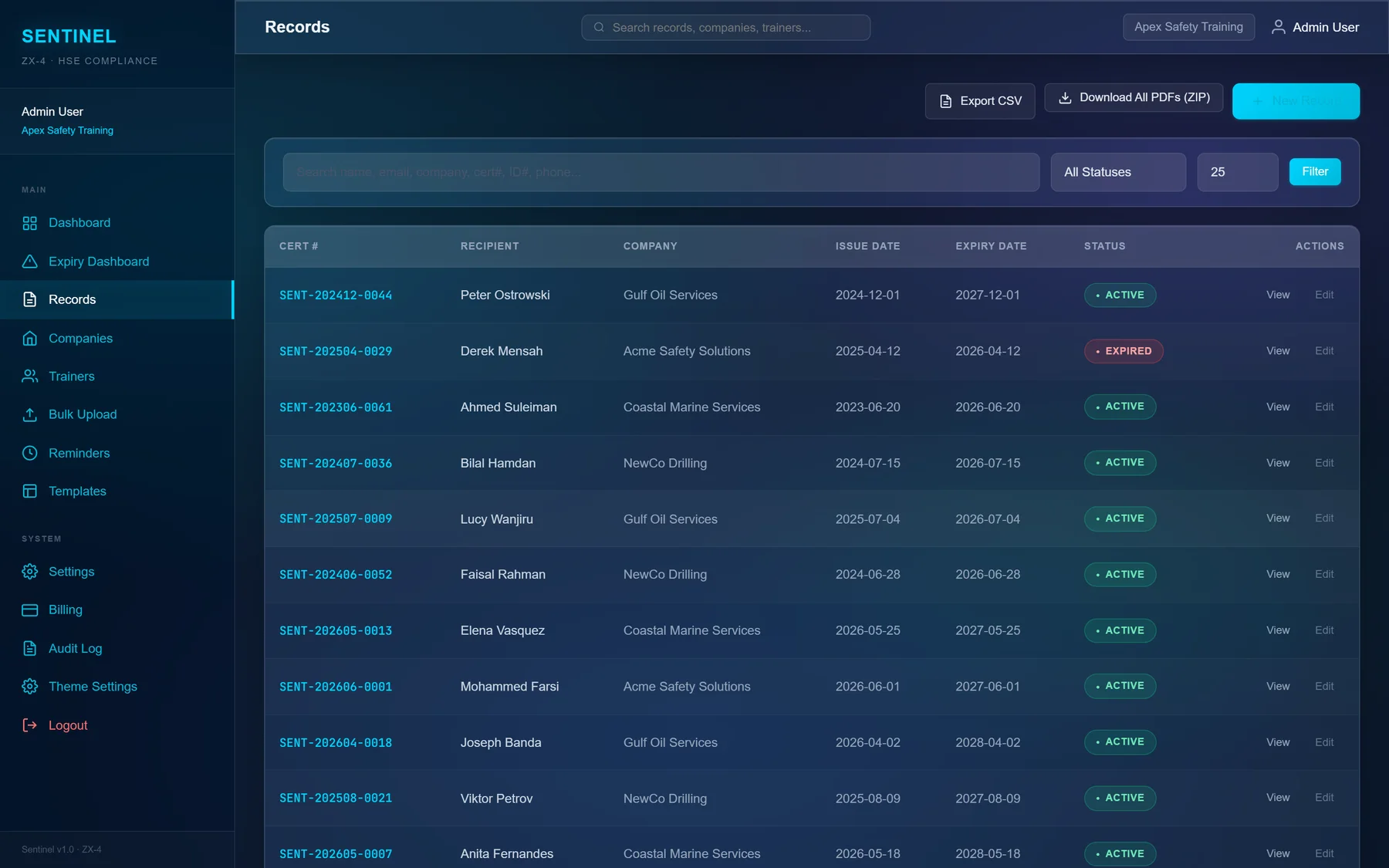This screenshot has height=868, width=1389.
Task: View Ahmed Suleiman's record
Action: tap(1278, 407)
